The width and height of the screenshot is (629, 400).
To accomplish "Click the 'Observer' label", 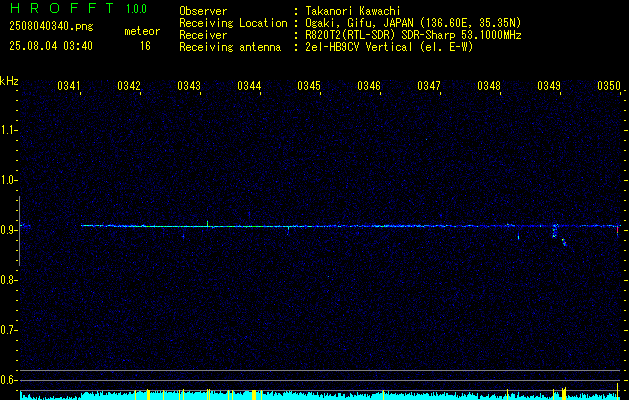I will click(203, 11).
